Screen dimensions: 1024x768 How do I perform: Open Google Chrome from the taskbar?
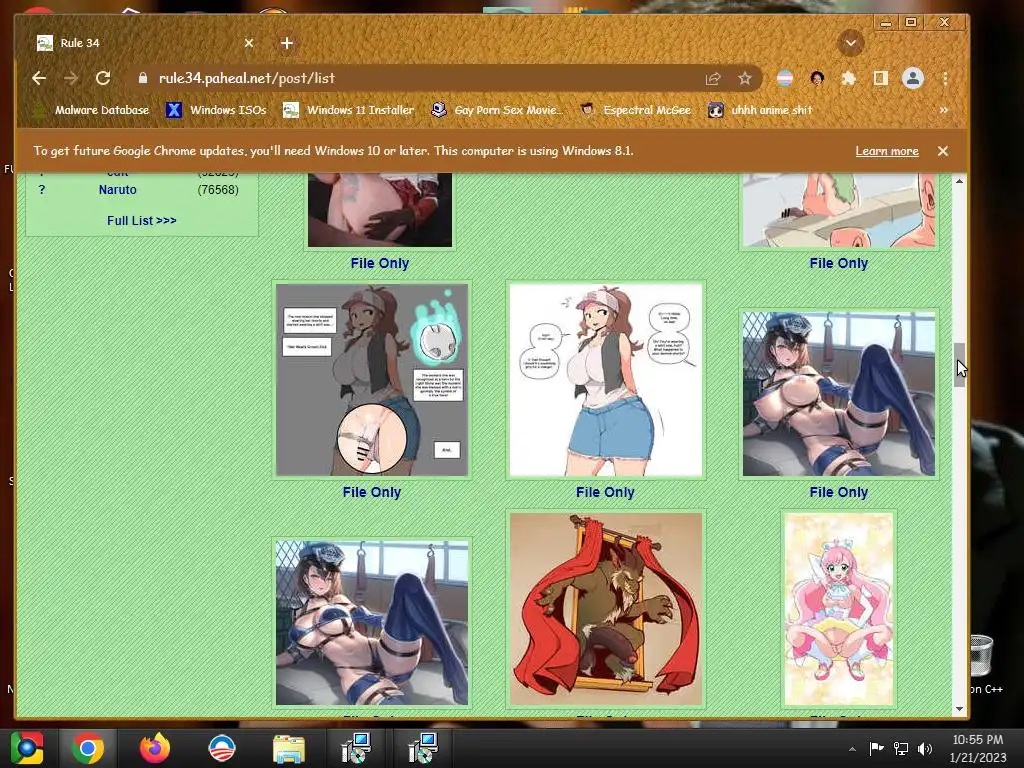coord(88,748)
